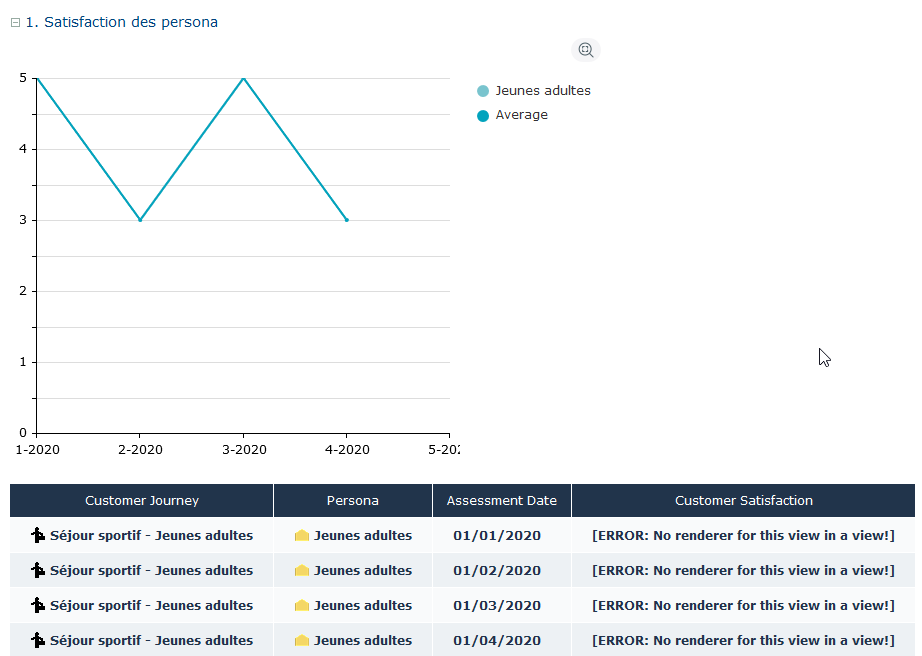Click the journey icon in the 01/03/2020 row
922x656 pixels.
pyautogui.click(x=38, y=606)
